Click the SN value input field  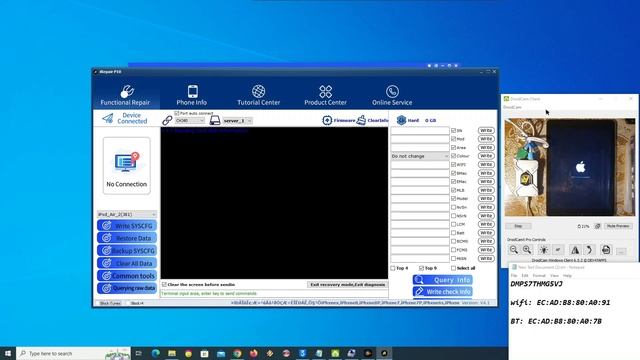pos(420,131)
